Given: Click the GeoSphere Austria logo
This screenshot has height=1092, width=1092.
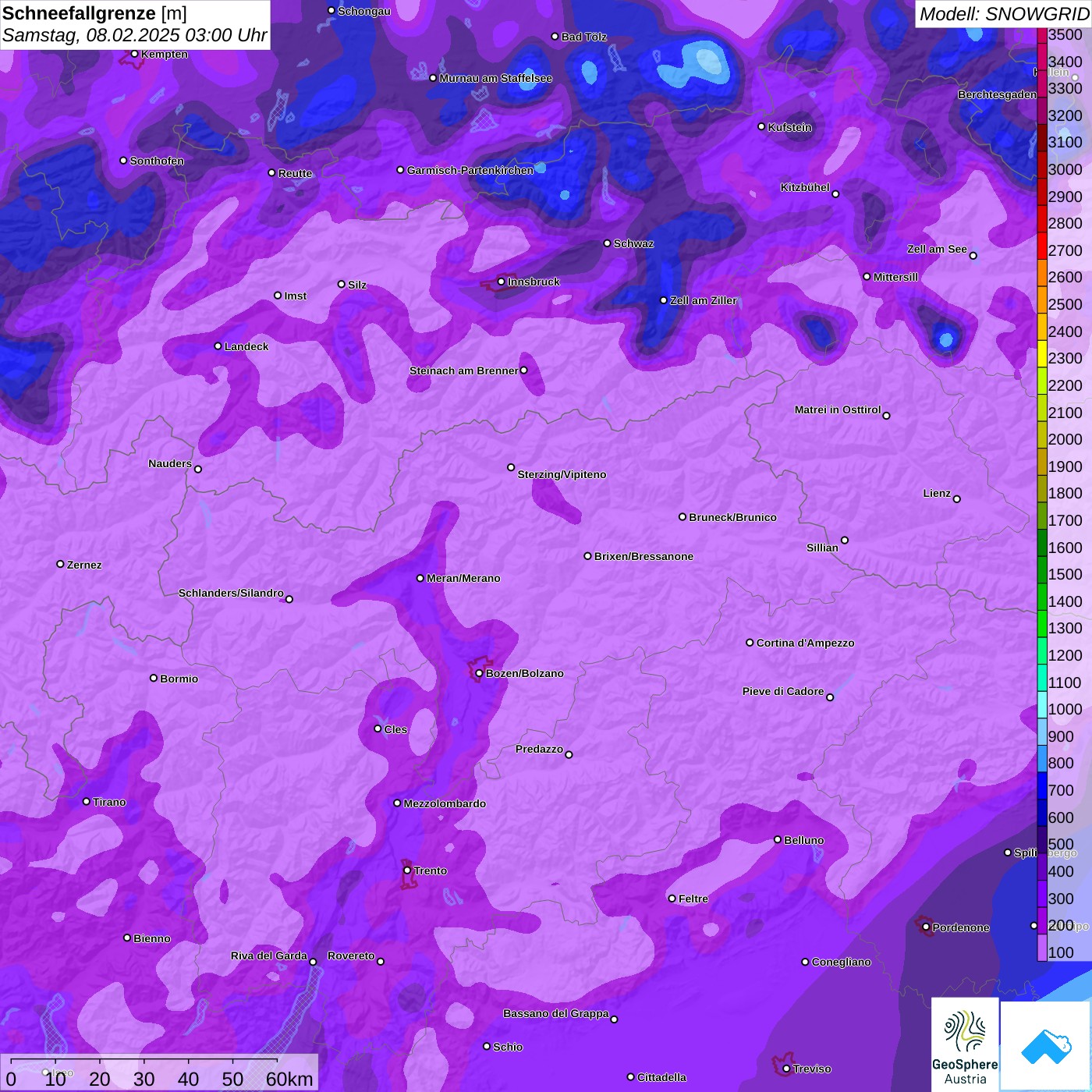Looking at the screenshot, I should tap(965, 1044).
